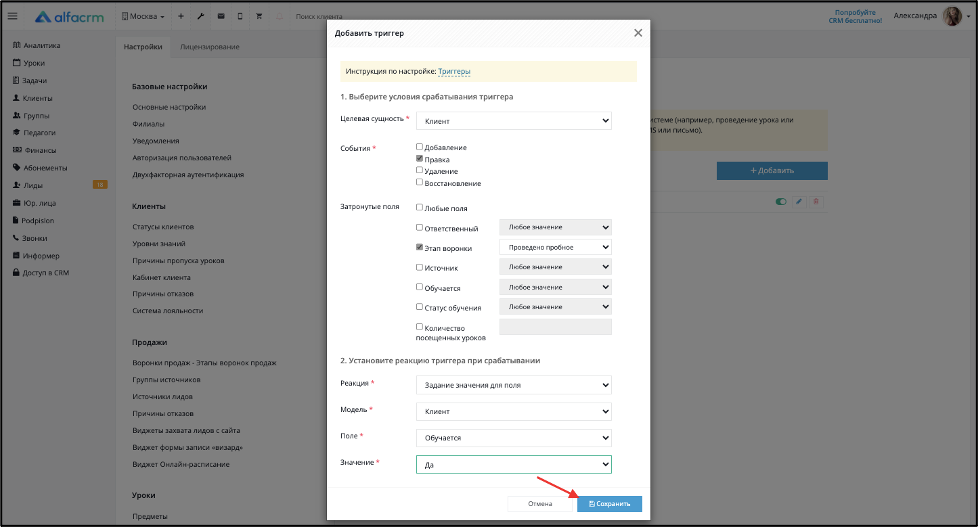
Task: Click the mobile phone icon in toolbar
Action: coord(240,16)
